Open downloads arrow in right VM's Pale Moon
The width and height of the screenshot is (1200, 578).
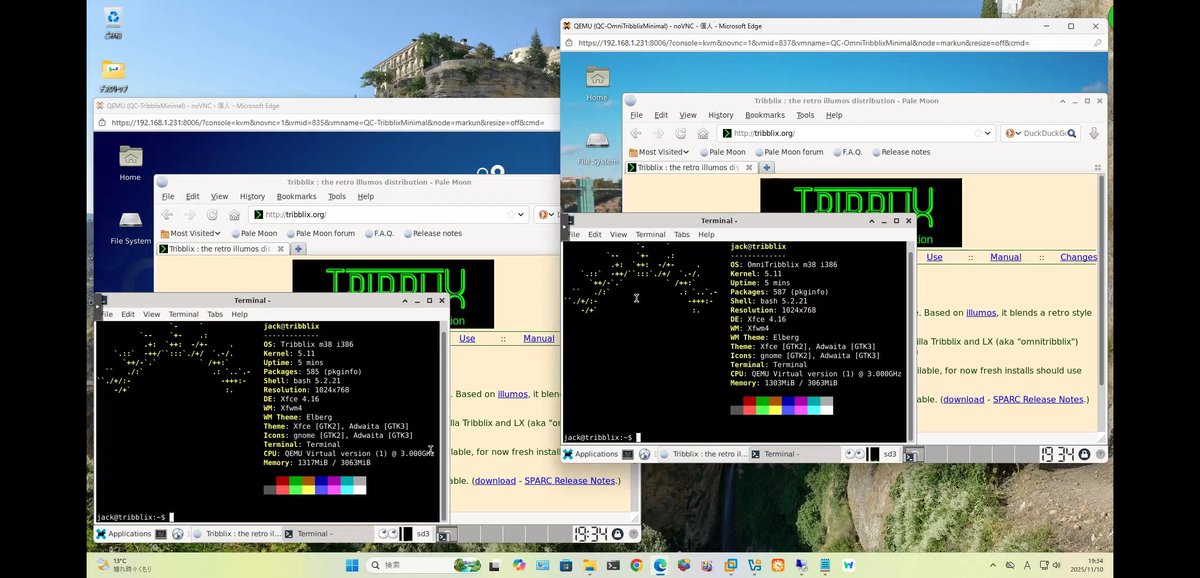(x=1094, y=133)
